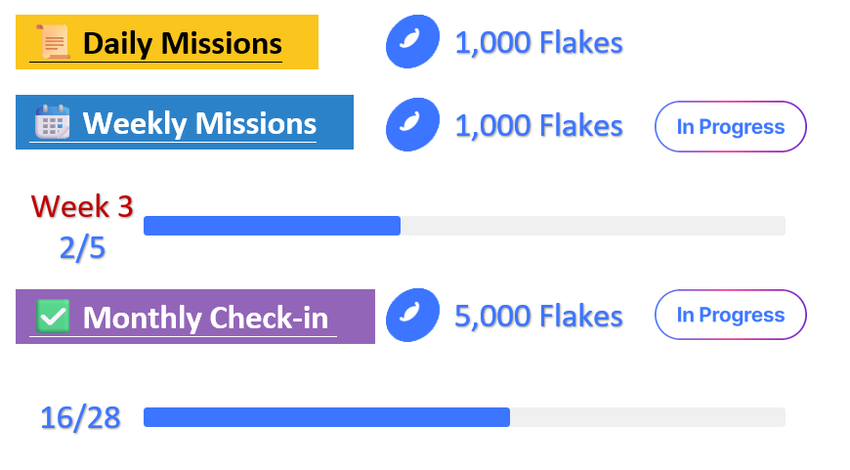
Task: Click the scroll icon beside Daily Missions
Action: pyautogui.click(x=54, y=43)
